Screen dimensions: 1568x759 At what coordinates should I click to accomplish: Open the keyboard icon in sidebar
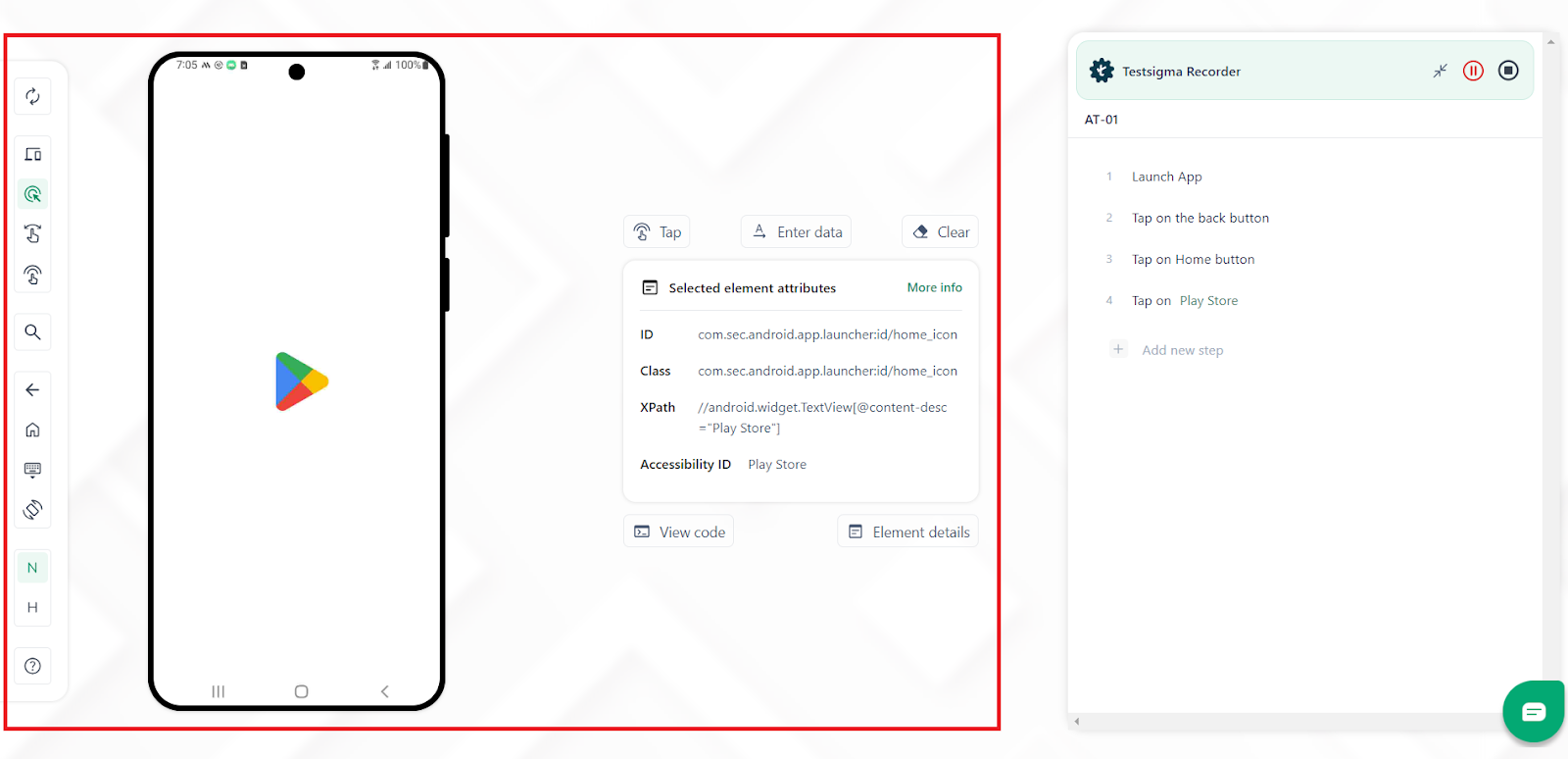tap(32, 470)
